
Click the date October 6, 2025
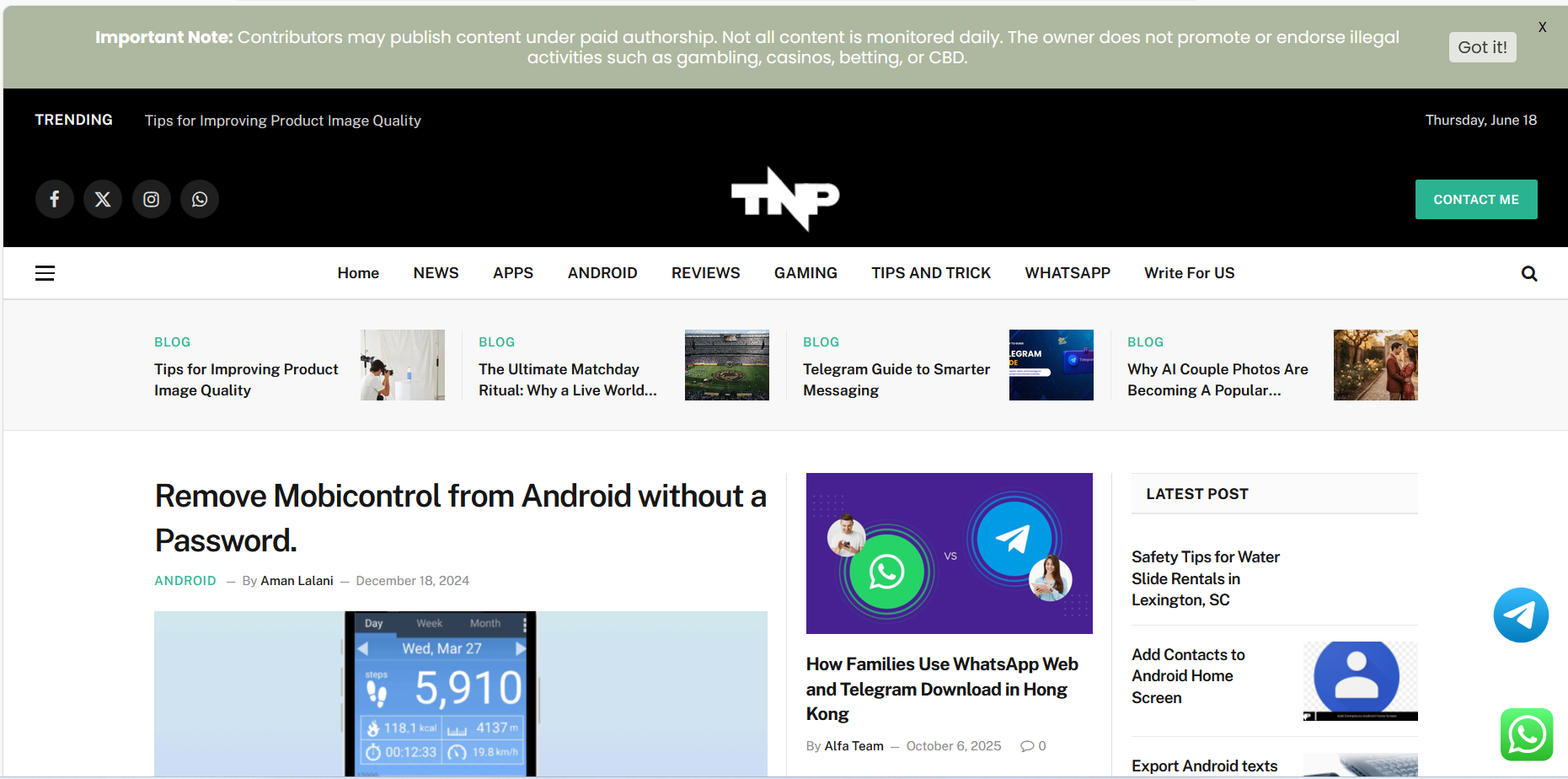click(x=954, y=746)
